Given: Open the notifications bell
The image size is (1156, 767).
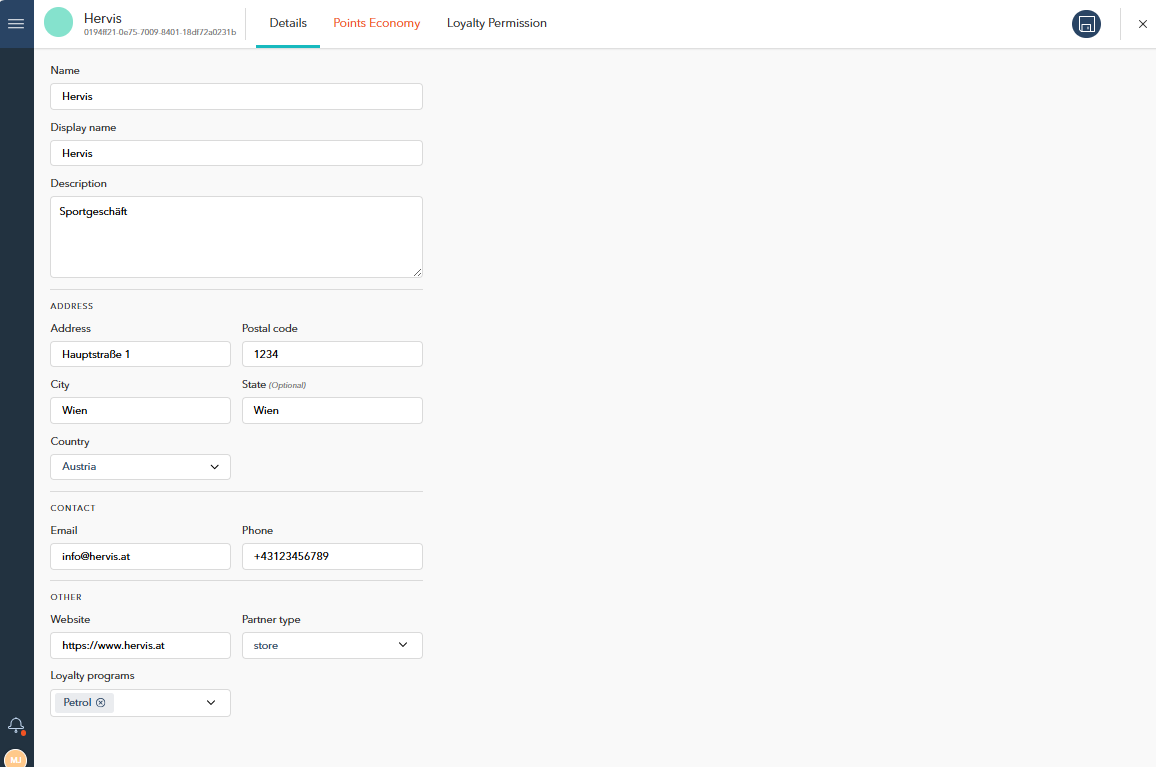Looking at the screenshot, I should tap(16, 726).
